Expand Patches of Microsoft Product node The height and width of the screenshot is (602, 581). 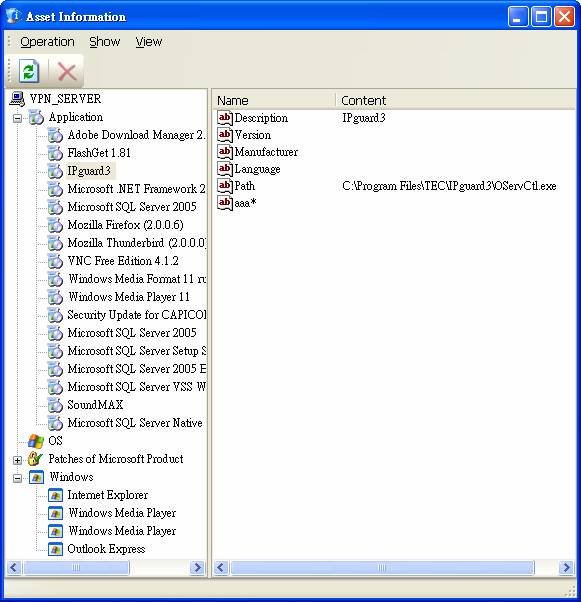click(x=17, y=460)
